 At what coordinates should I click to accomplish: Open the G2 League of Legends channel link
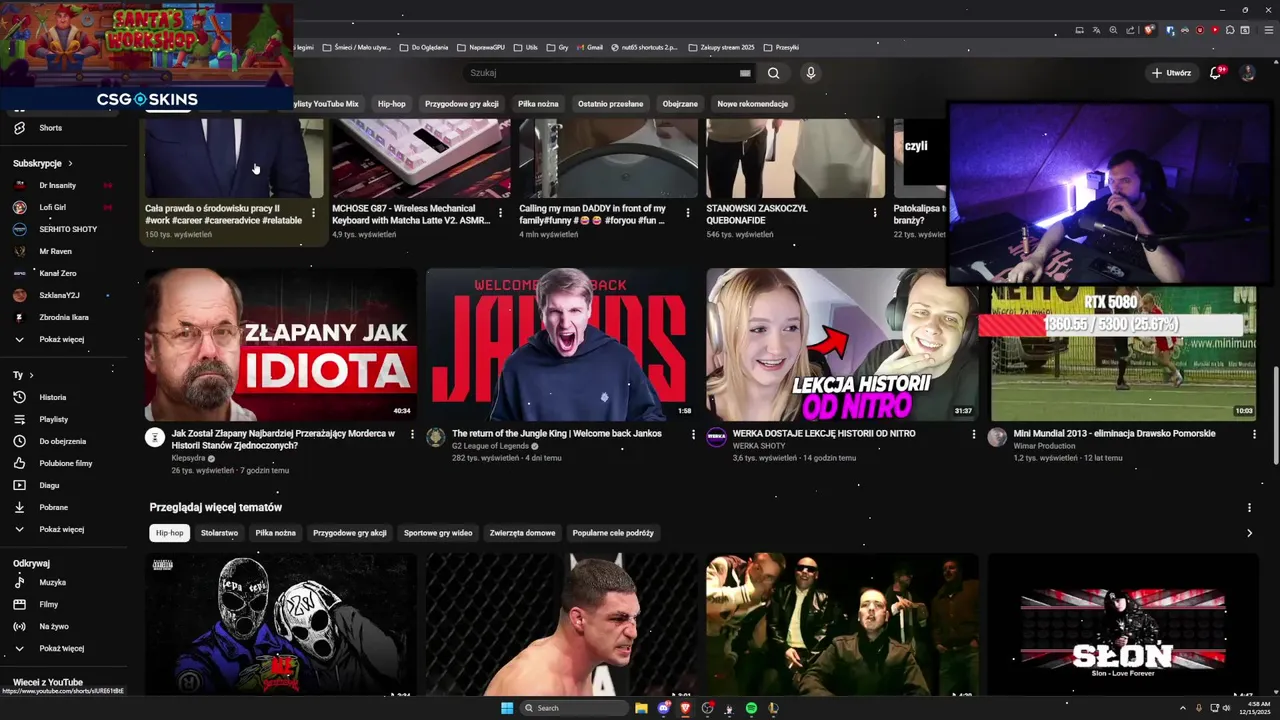pos(492,446)
